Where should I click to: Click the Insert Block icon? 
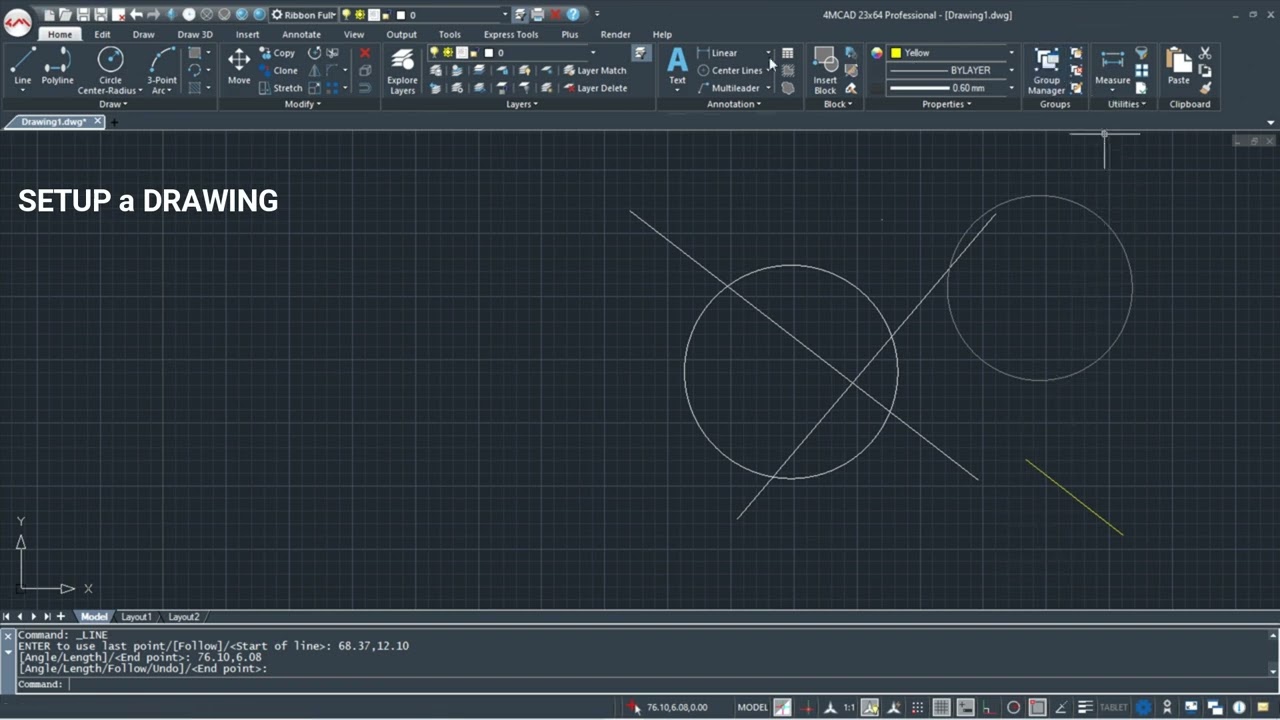tap(825, 70)
